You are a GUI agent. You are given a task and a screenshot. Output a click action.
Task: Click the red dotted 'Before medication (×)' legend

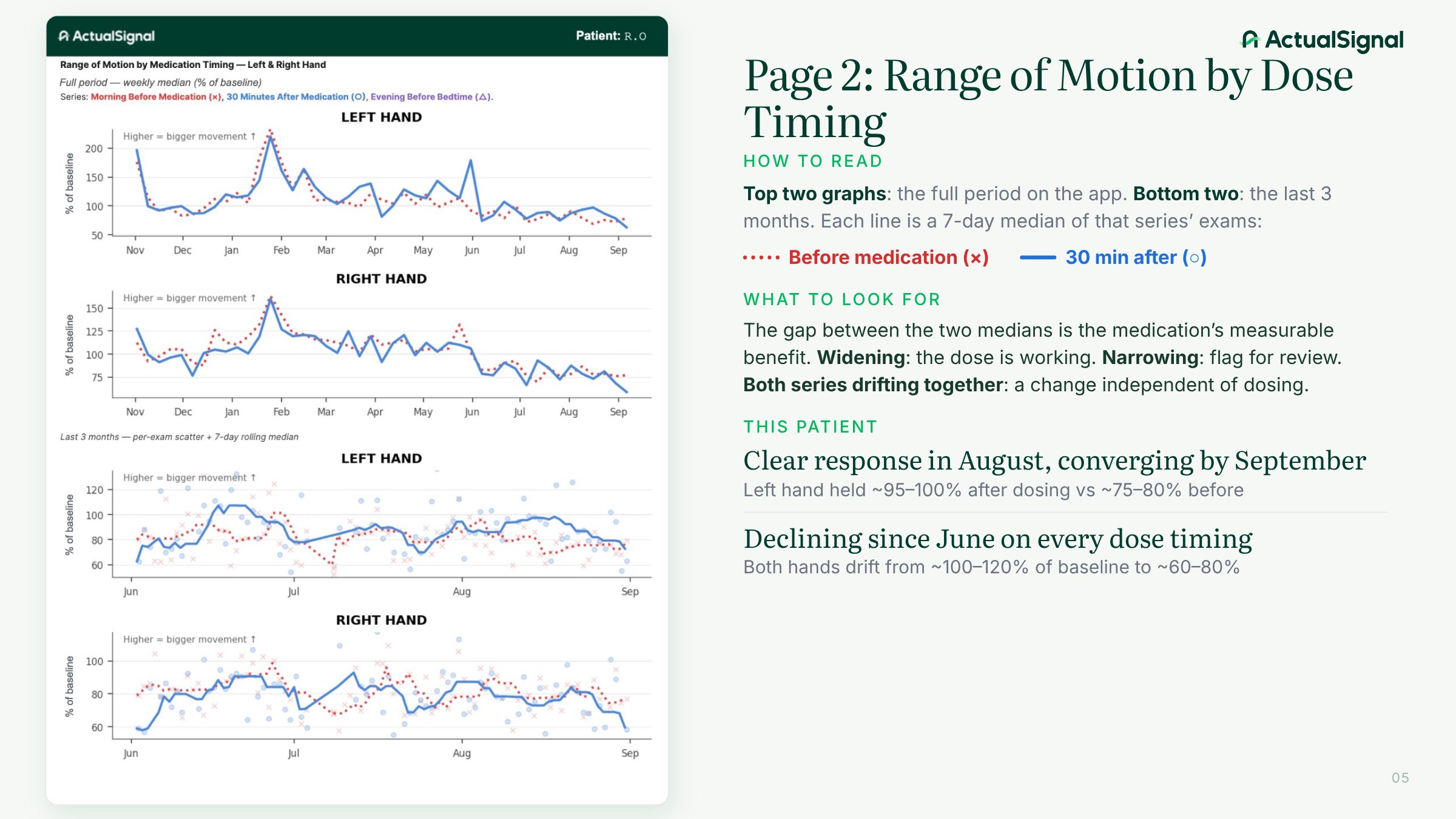pos(866,258)
